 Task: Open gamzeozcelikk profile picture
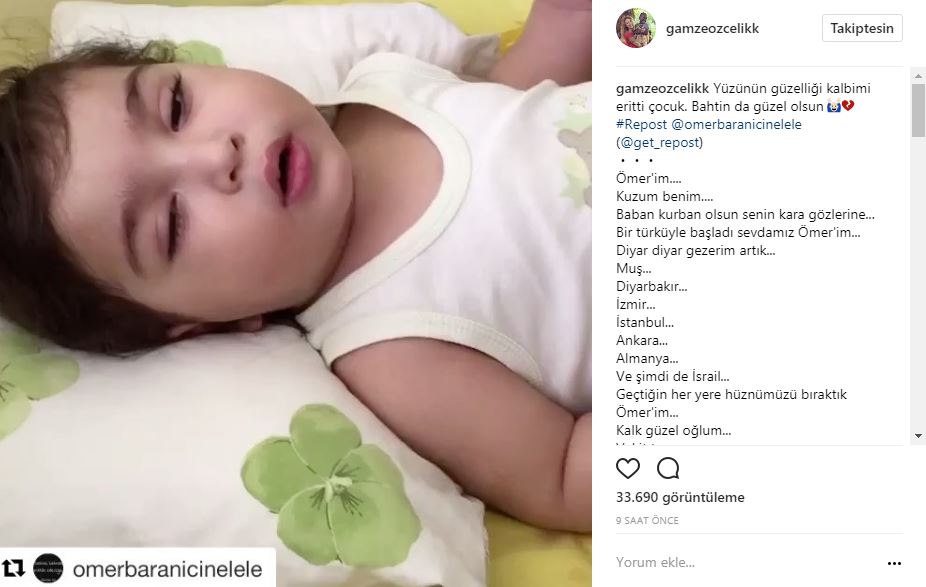click(635, 28)
